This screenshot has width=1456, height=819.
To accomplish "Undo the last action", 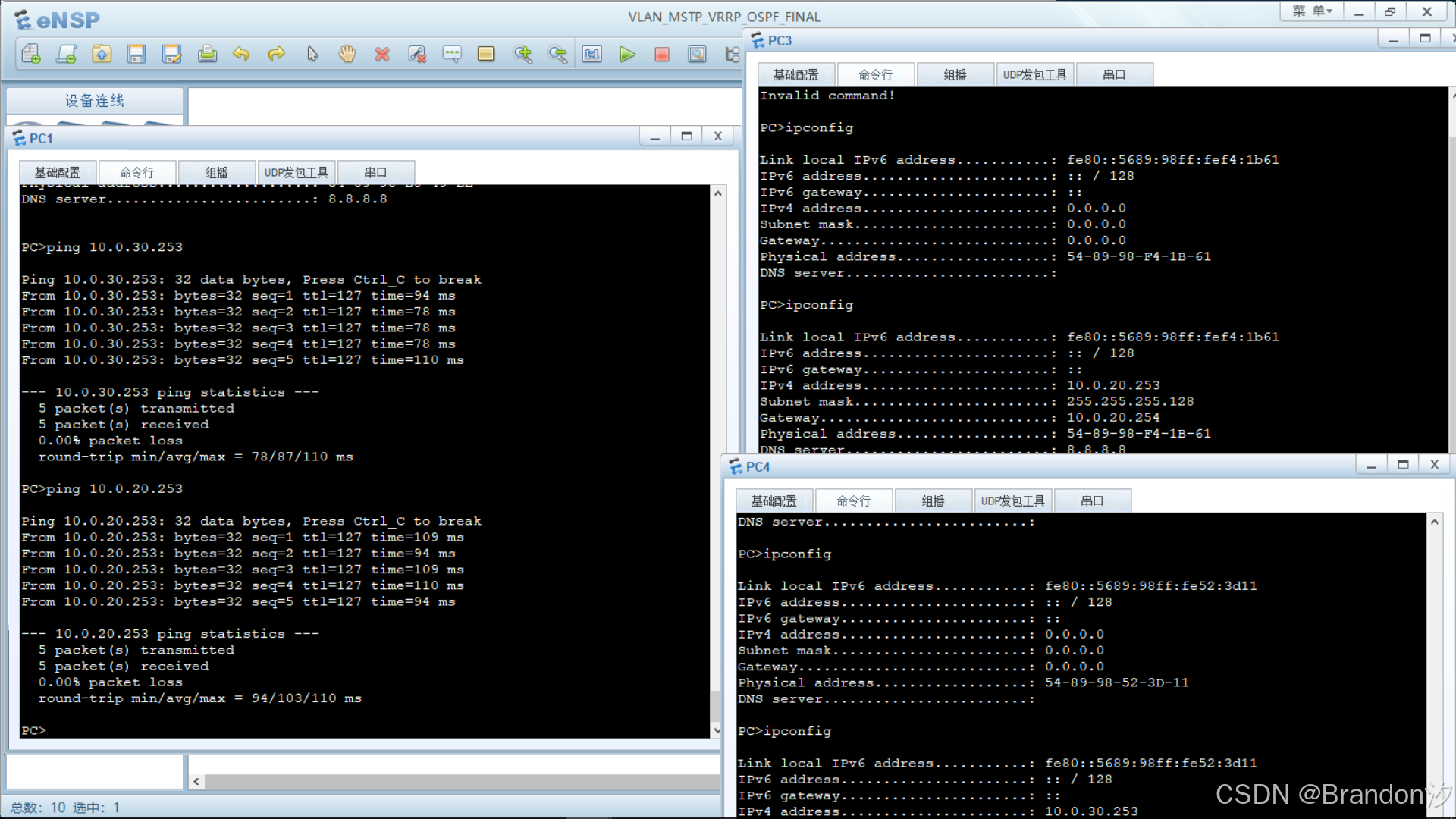I will 241,54.
